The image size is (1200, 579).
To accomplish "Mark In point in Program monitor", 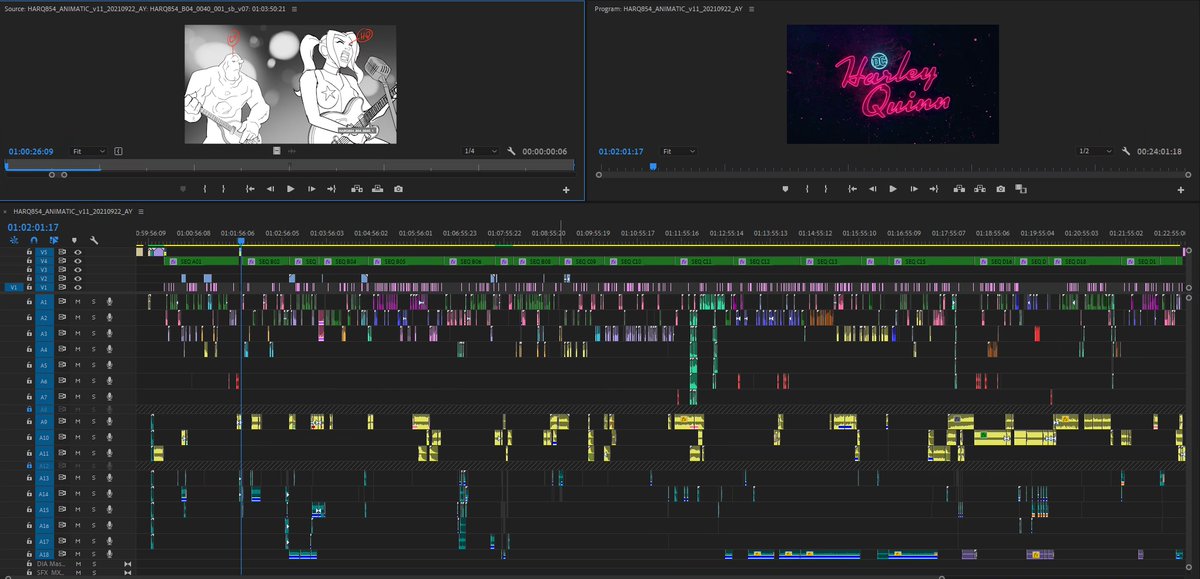I will 807,188.
